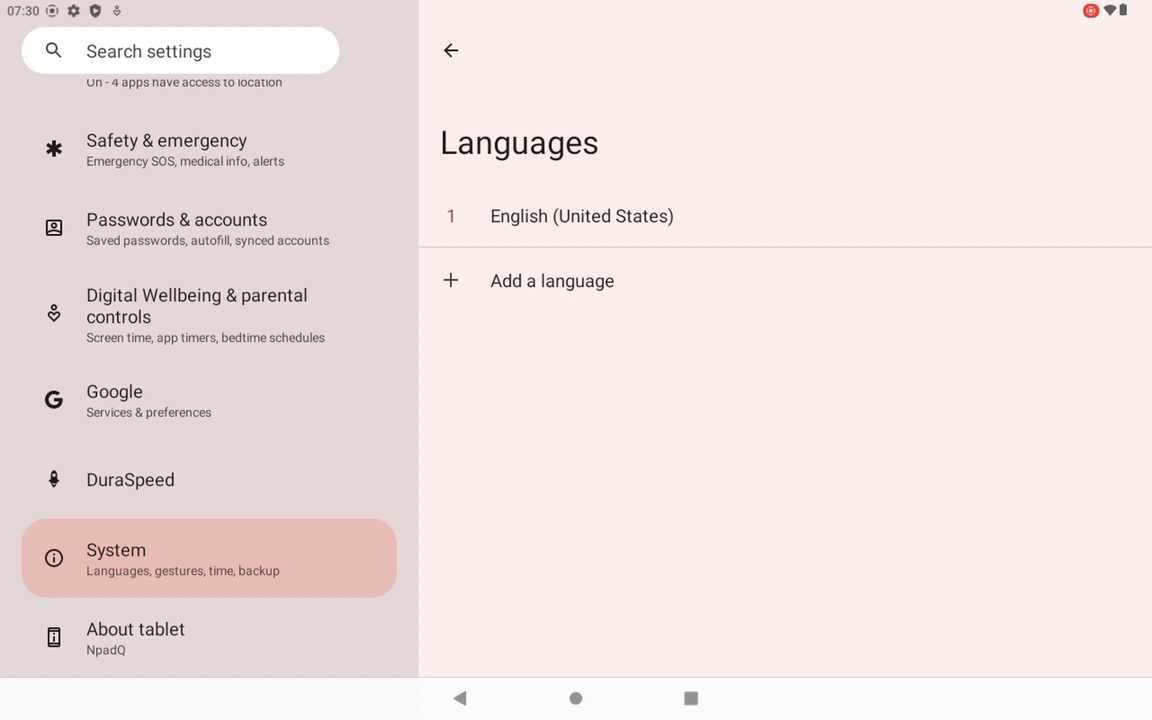Click the System info circle icon

click(x=53, y=558)
